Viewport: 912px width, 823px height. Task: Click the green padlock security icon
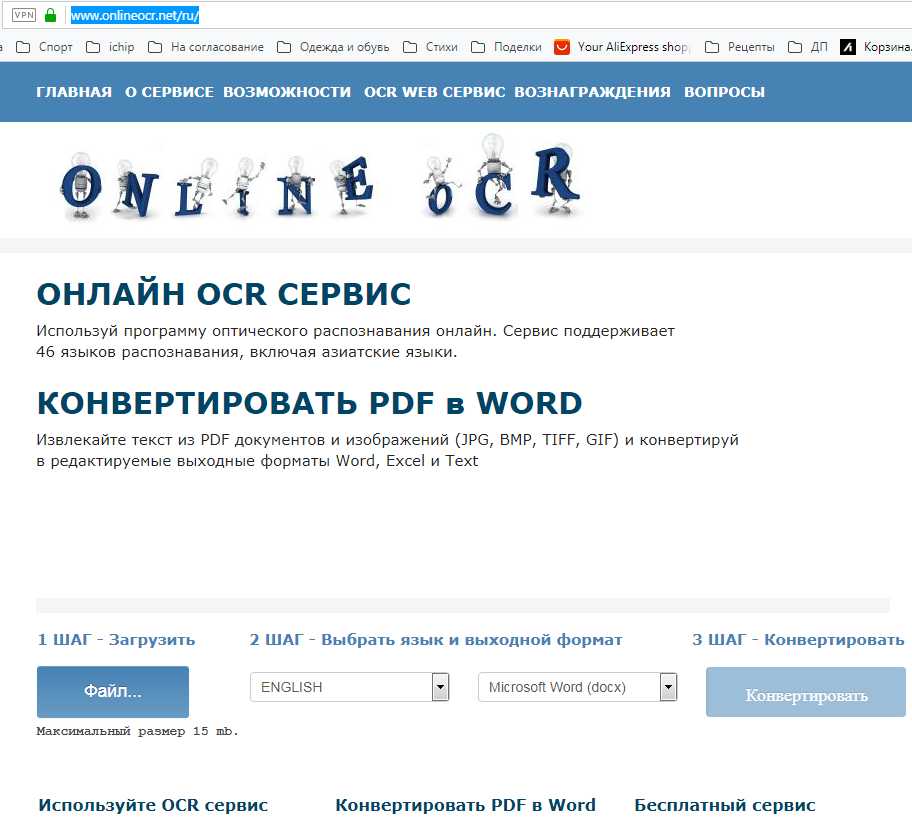(x=50, y=16)
